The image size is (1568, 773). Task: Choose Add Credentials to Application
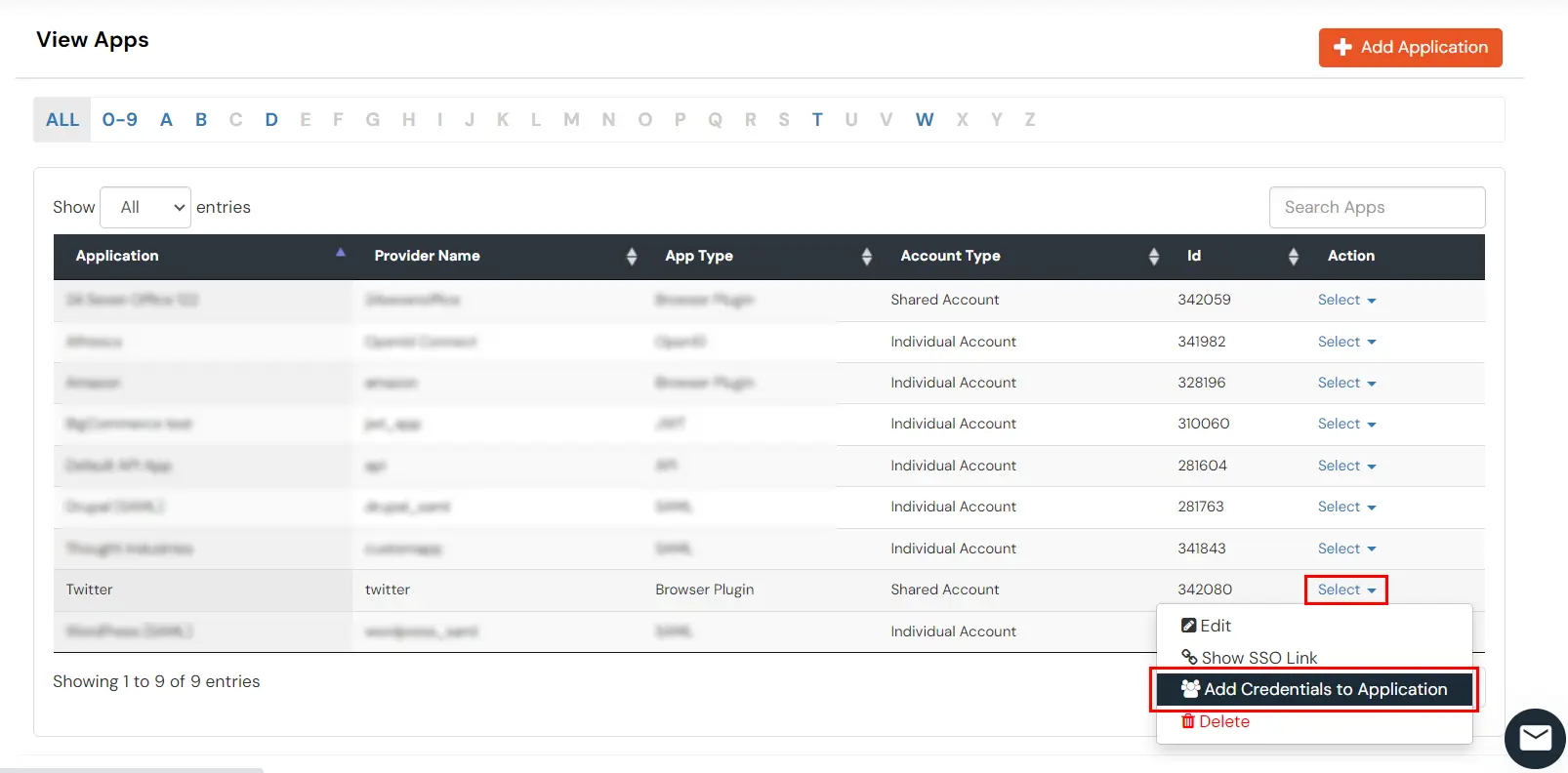pyautogui.click(x=1314, y=689)
